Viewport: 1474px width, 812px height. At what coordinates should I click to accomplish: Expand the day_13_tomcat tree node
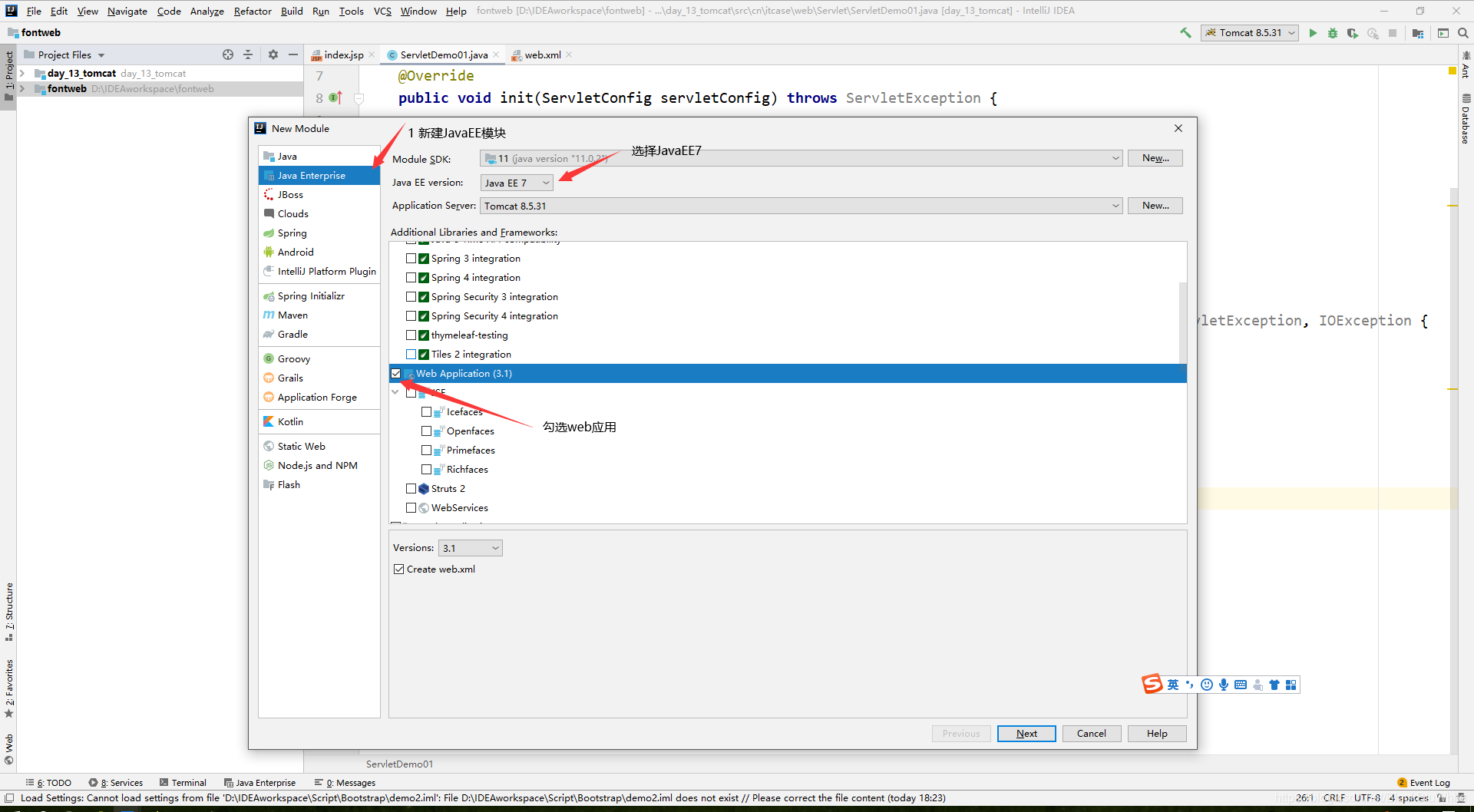pyautogui.click(x=22, y=74)
